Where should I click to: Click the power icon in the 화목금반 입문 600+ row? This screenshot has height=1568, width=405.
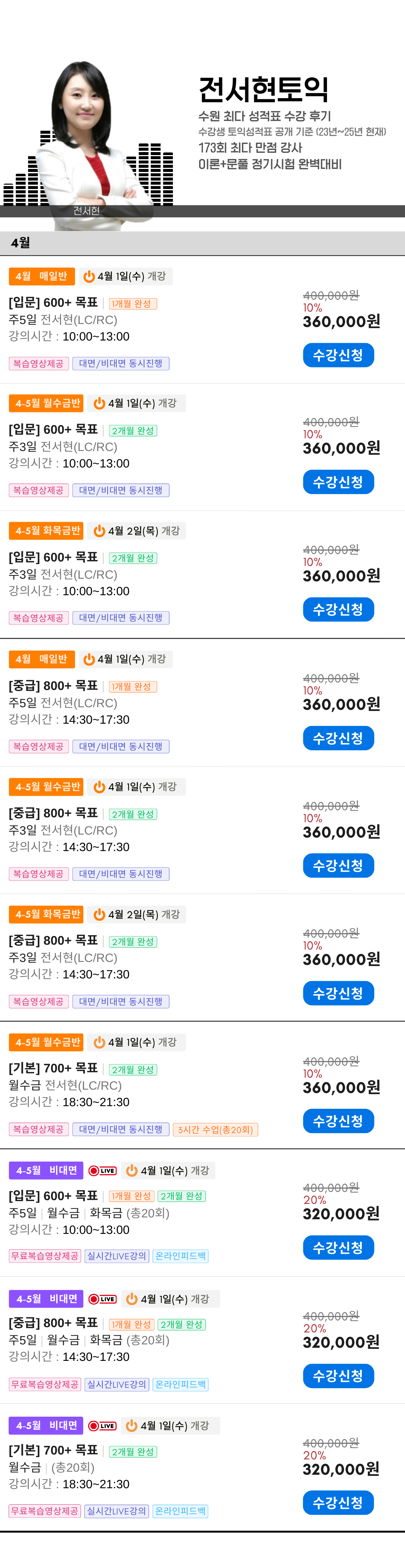99,531
